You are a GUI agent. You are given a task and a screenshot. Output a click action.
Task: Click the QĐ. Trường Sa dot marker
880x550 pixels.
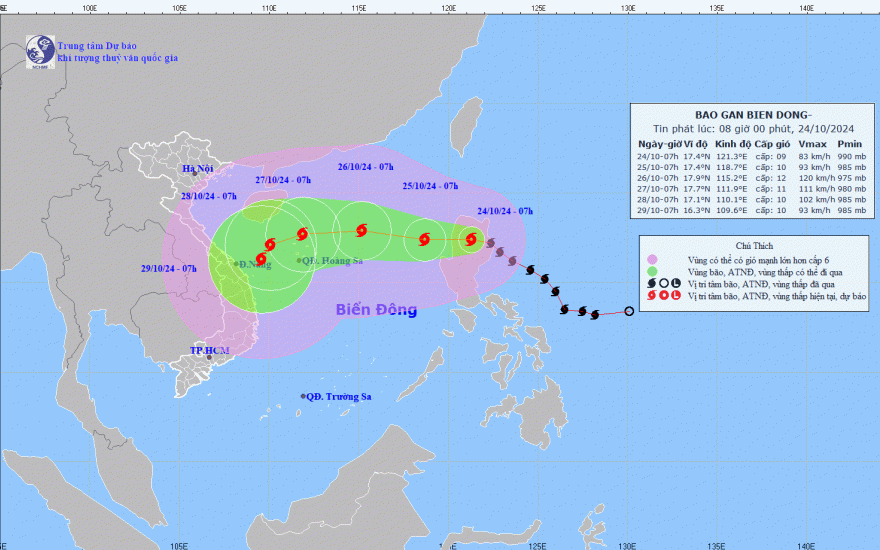(303, 396)
